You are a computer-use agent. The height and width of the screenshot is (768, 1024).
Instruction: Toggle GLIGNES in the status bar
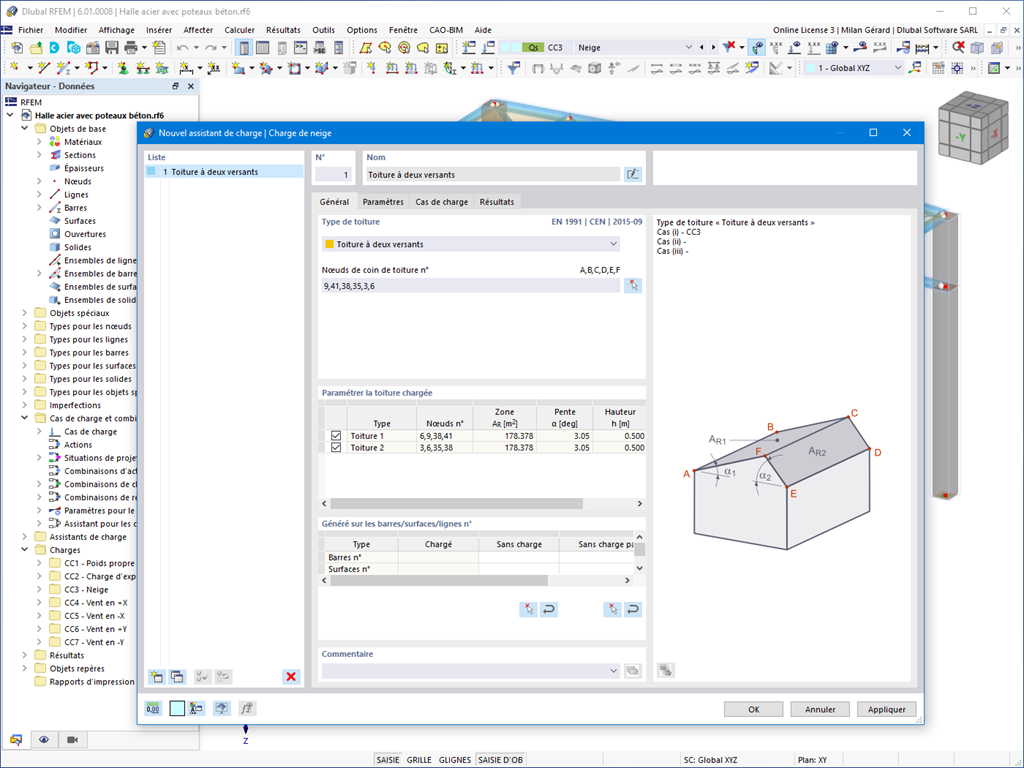pos(455,760)
